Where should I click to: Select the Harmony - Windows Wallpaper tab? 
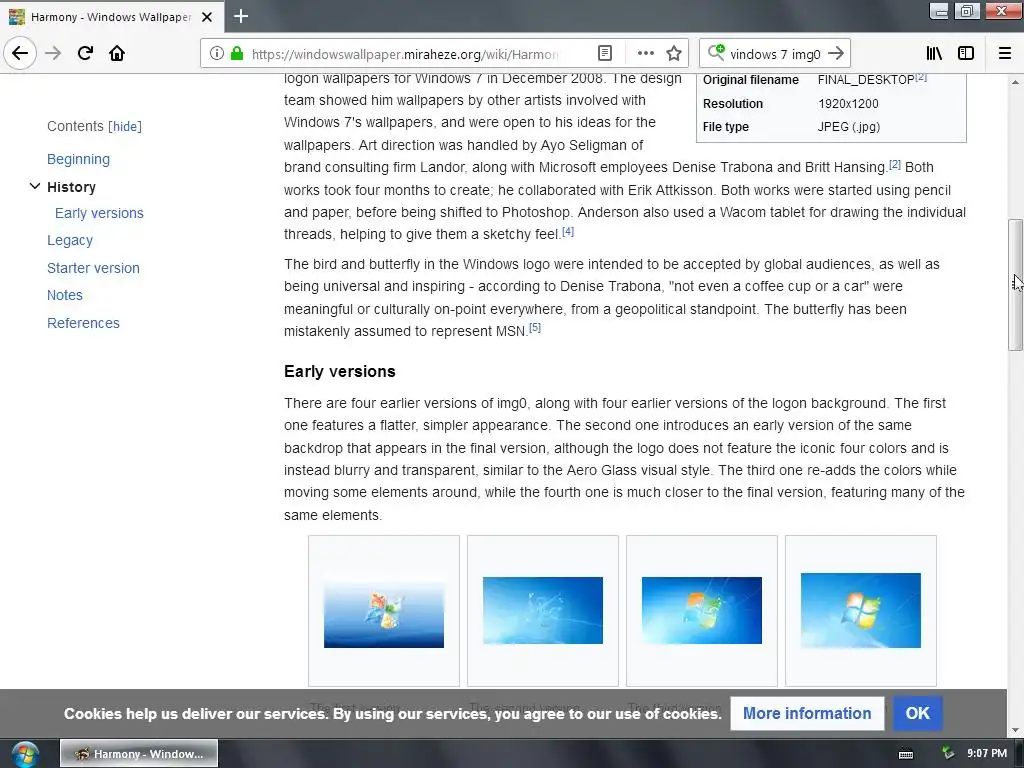(112, 17)
